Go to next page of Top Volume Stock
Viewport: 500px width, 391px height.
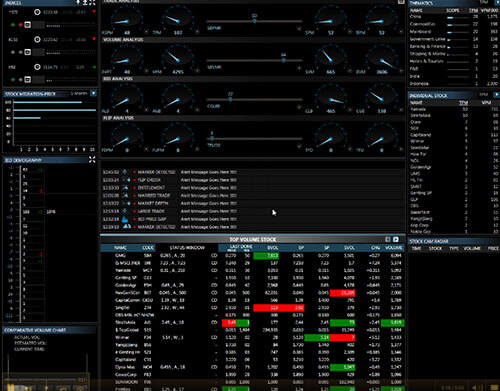point(396,239)
